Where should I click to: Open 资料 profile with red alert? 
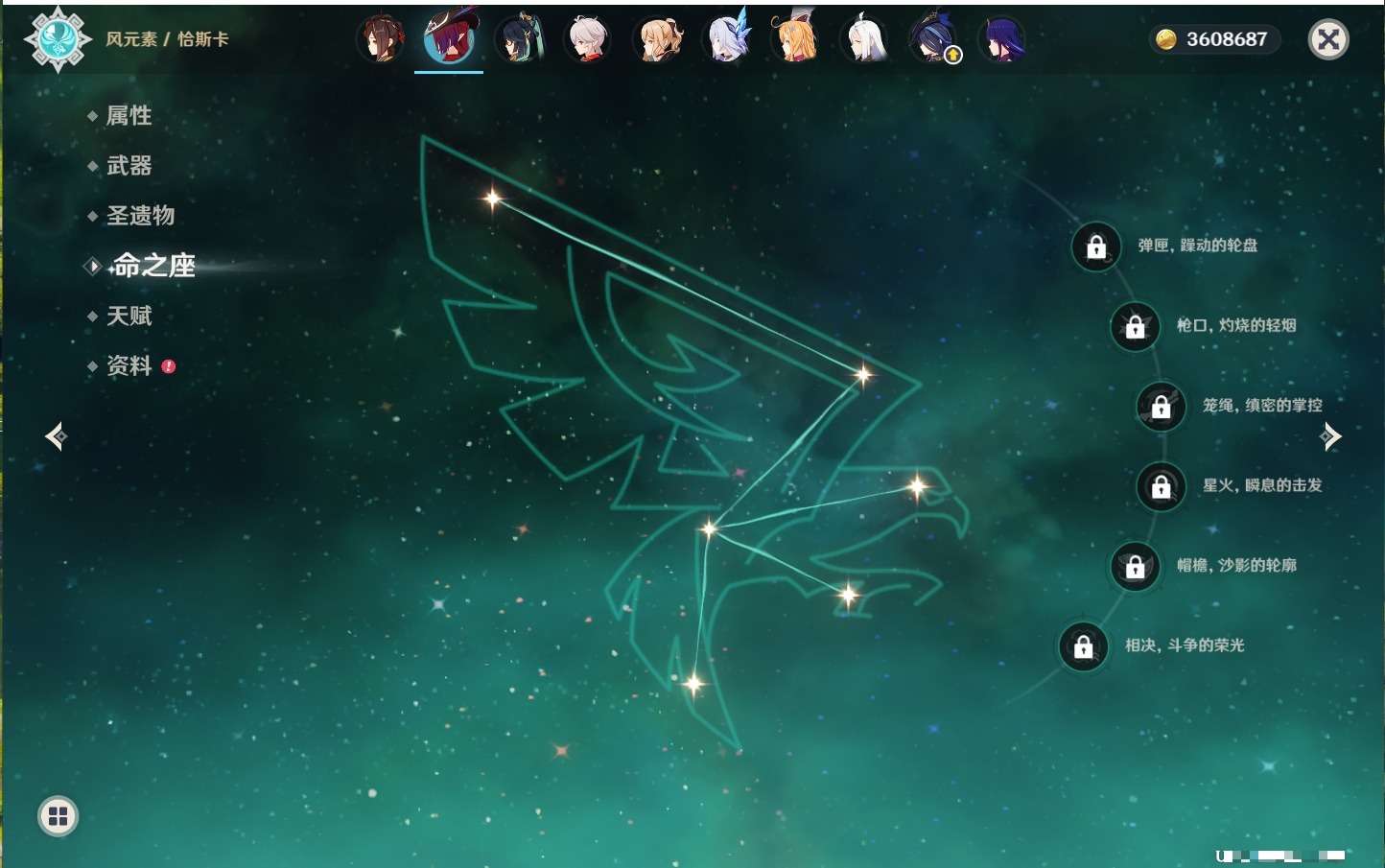click(129, 366)
